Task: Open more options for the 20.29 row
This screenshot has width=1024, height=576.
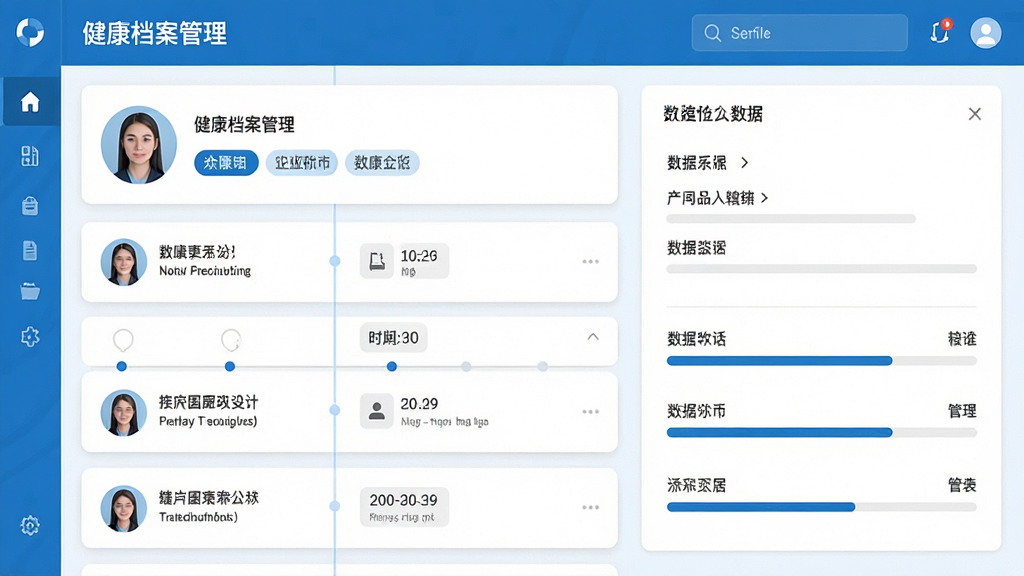Action: 590,411
